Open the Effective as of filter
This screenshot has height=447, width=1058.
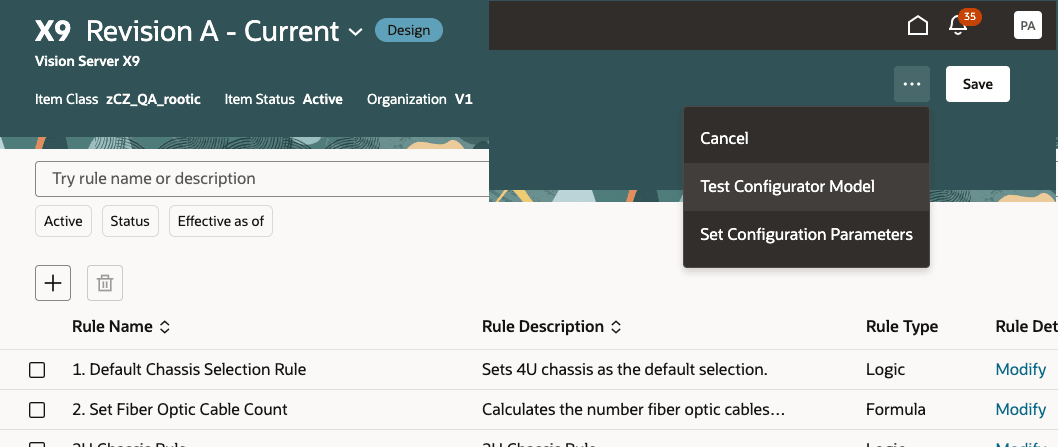[x=221, y=221]
